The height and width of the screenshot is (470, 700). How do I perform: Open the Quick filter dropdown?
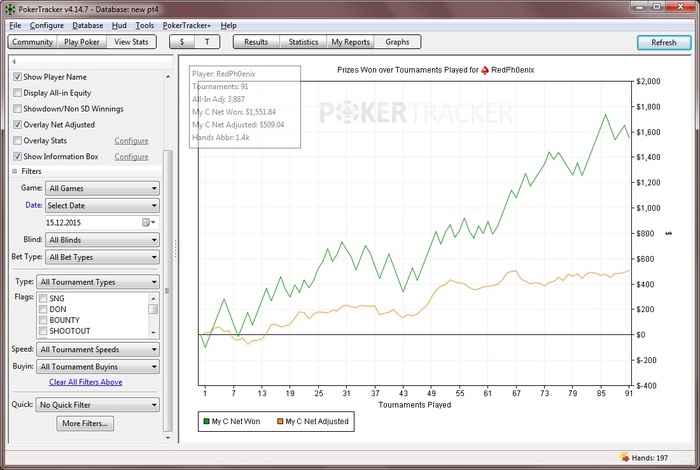[97, 405]
